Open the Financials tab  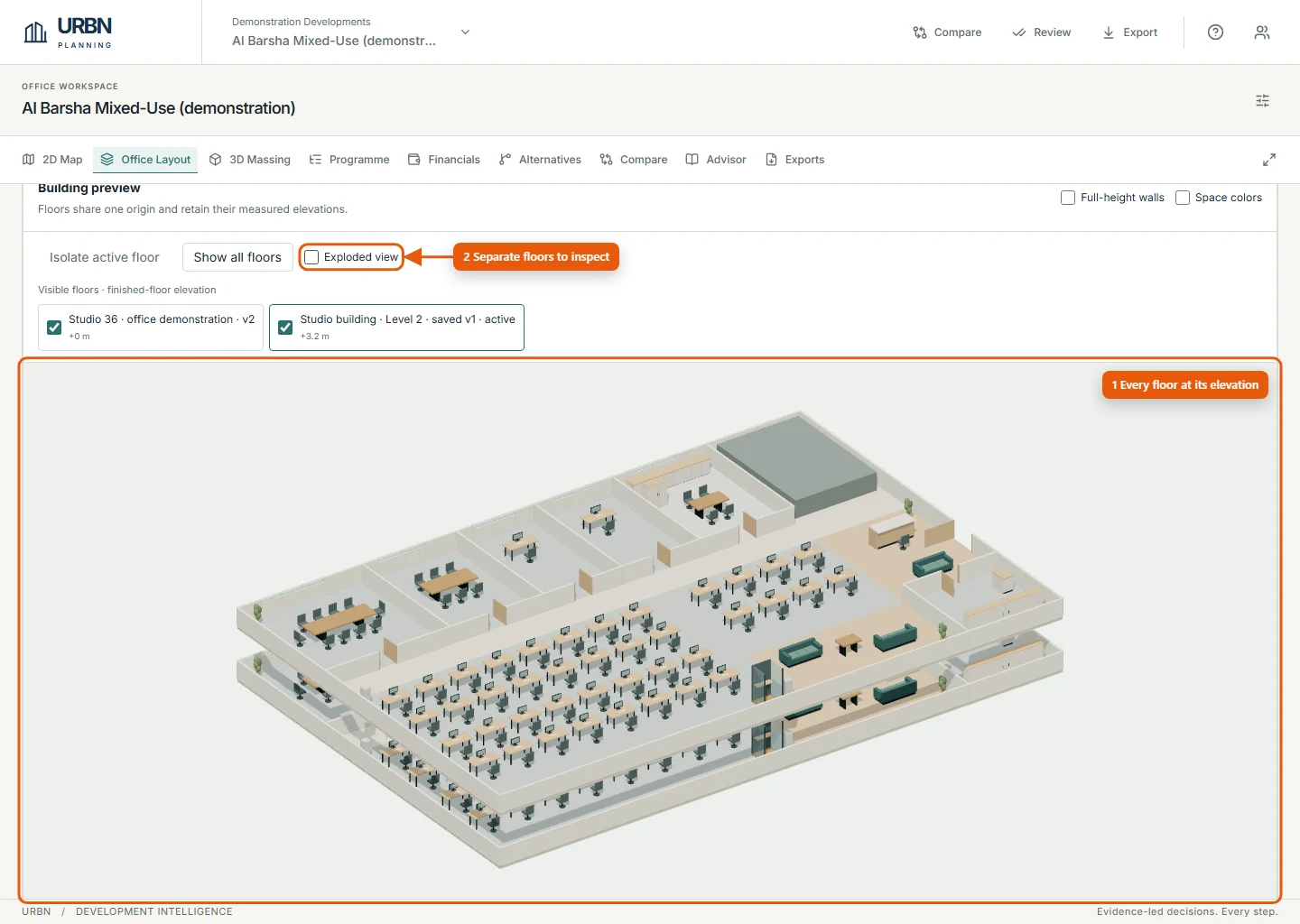444,160
